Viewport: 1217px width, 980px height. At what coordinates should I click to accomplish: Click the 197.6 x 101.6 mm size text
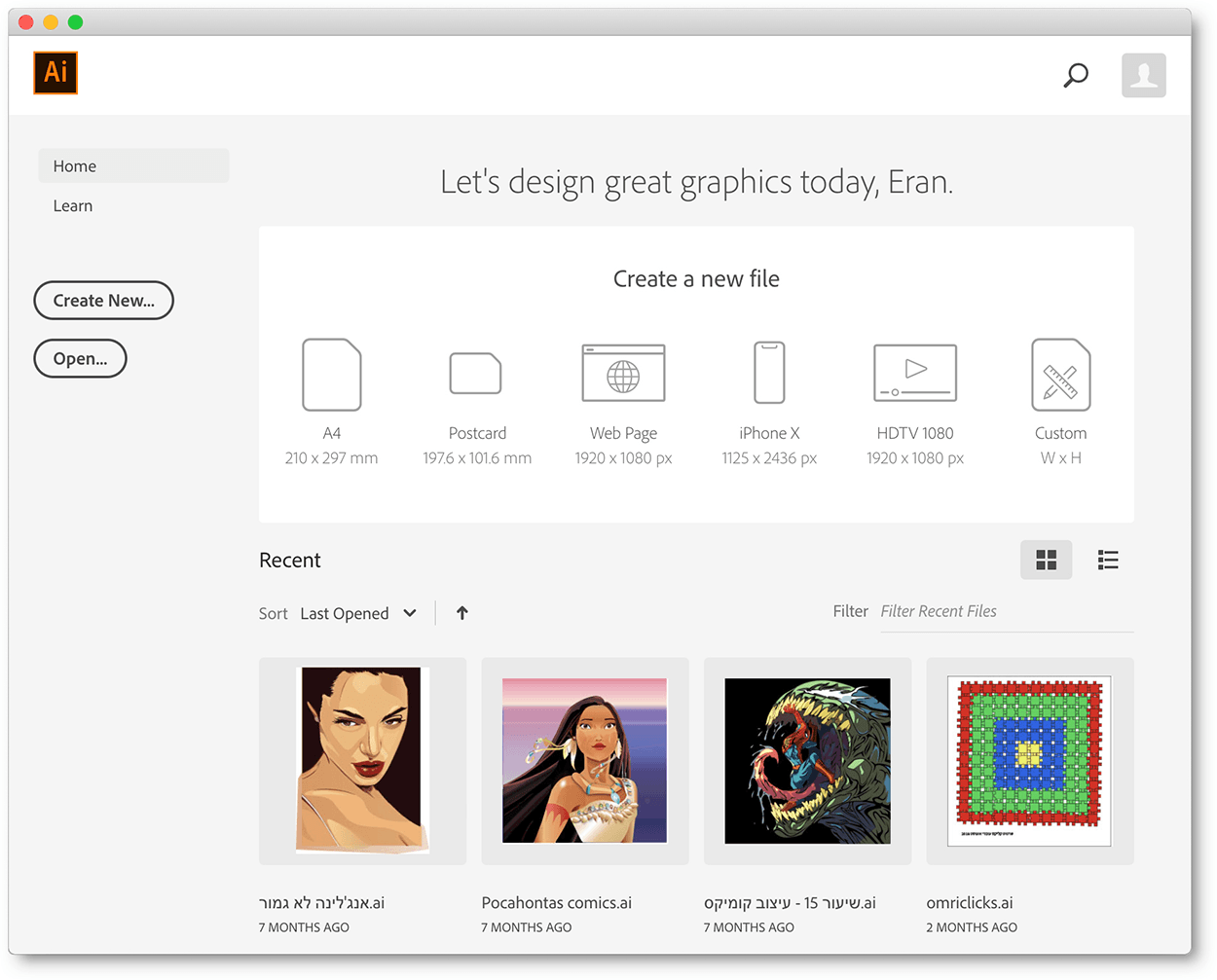tap(477, 458)
